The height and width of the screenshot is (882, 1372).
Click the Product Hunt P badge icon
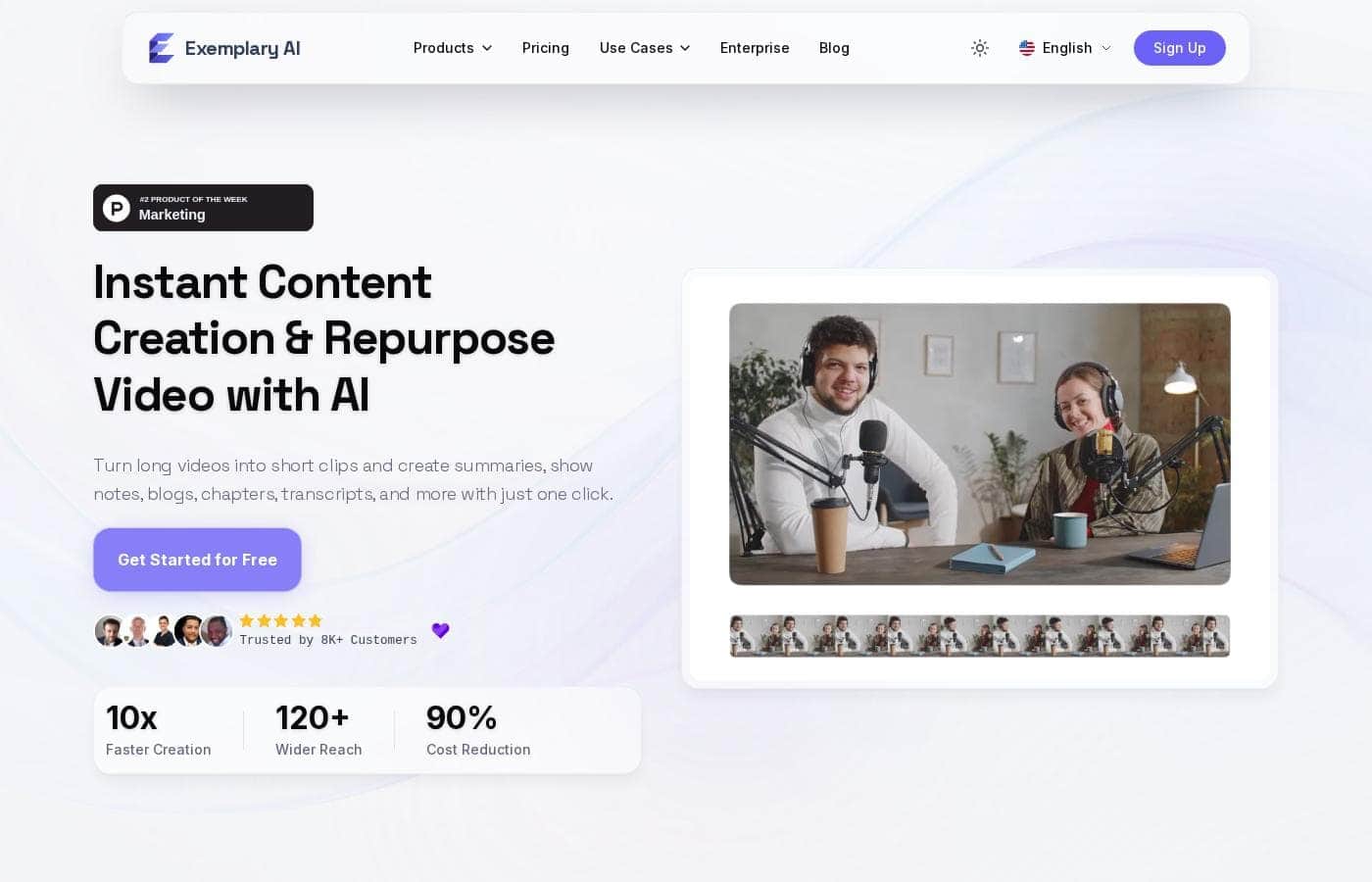pos(117,208)
